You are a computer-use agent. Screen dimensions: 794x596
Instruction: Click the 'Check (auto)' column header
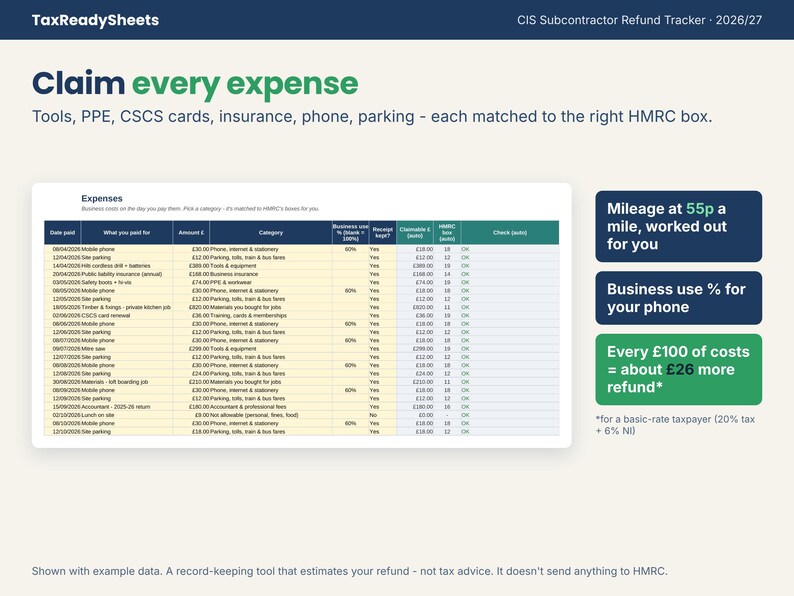click(x=510, y=232)
